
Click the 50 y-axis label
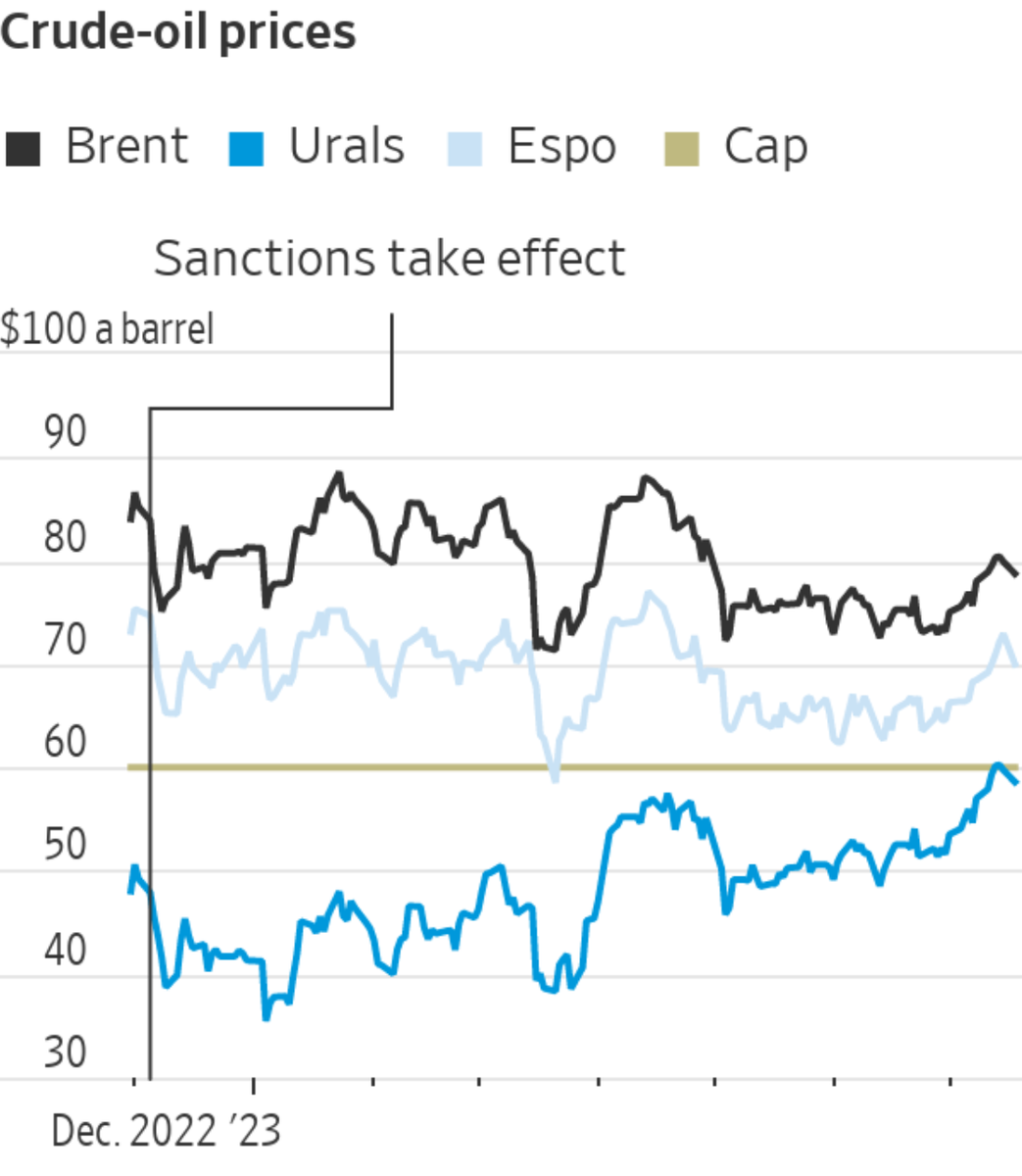click(66, 846)
